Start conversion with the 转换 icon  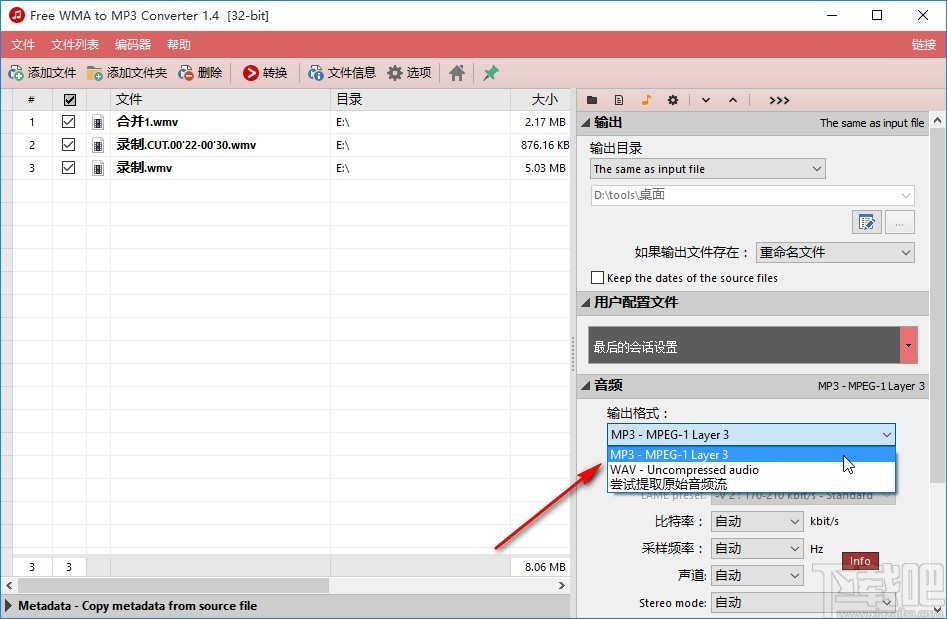(x=265, y=72)
